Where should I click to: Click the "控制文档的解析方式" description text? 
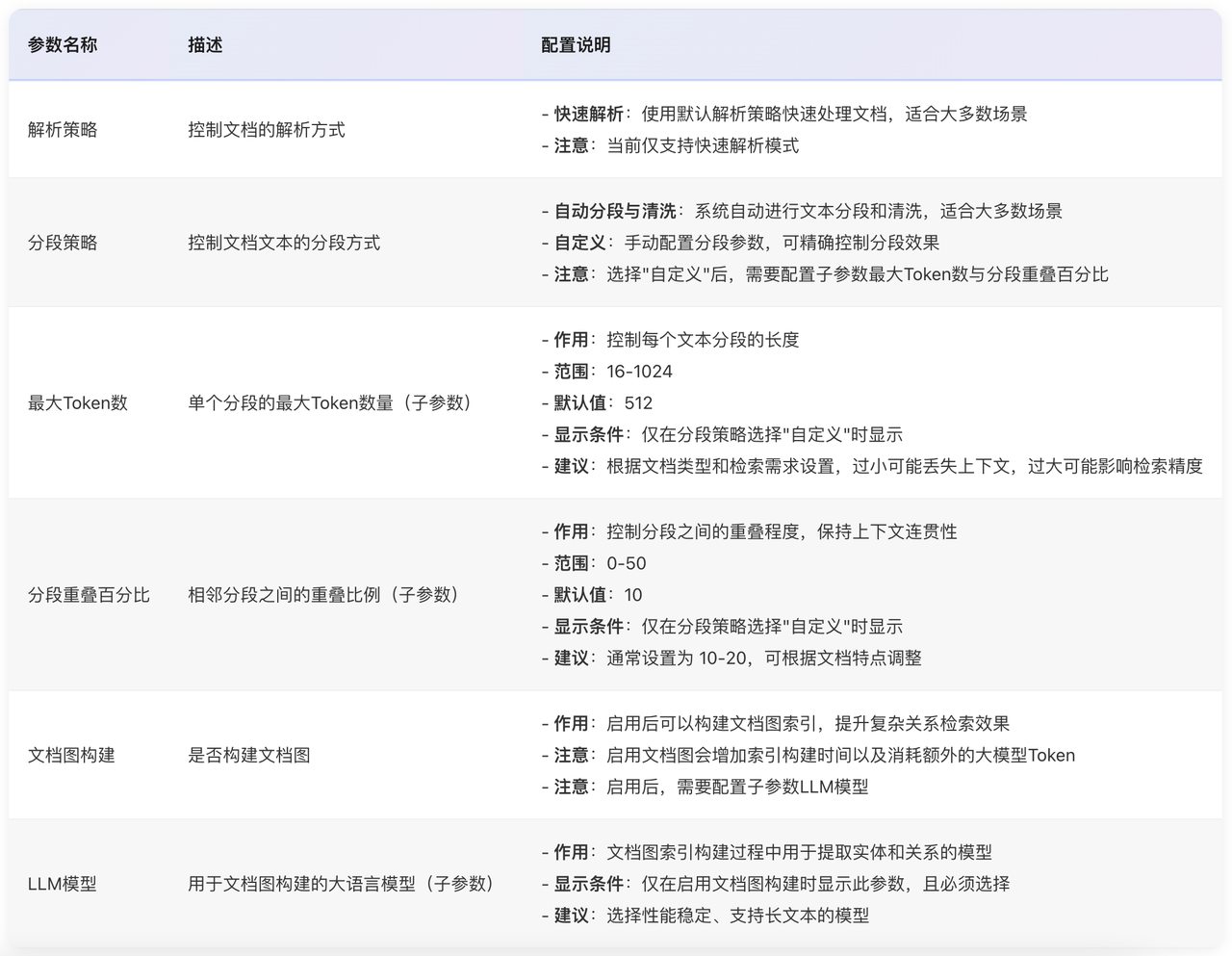263,128
